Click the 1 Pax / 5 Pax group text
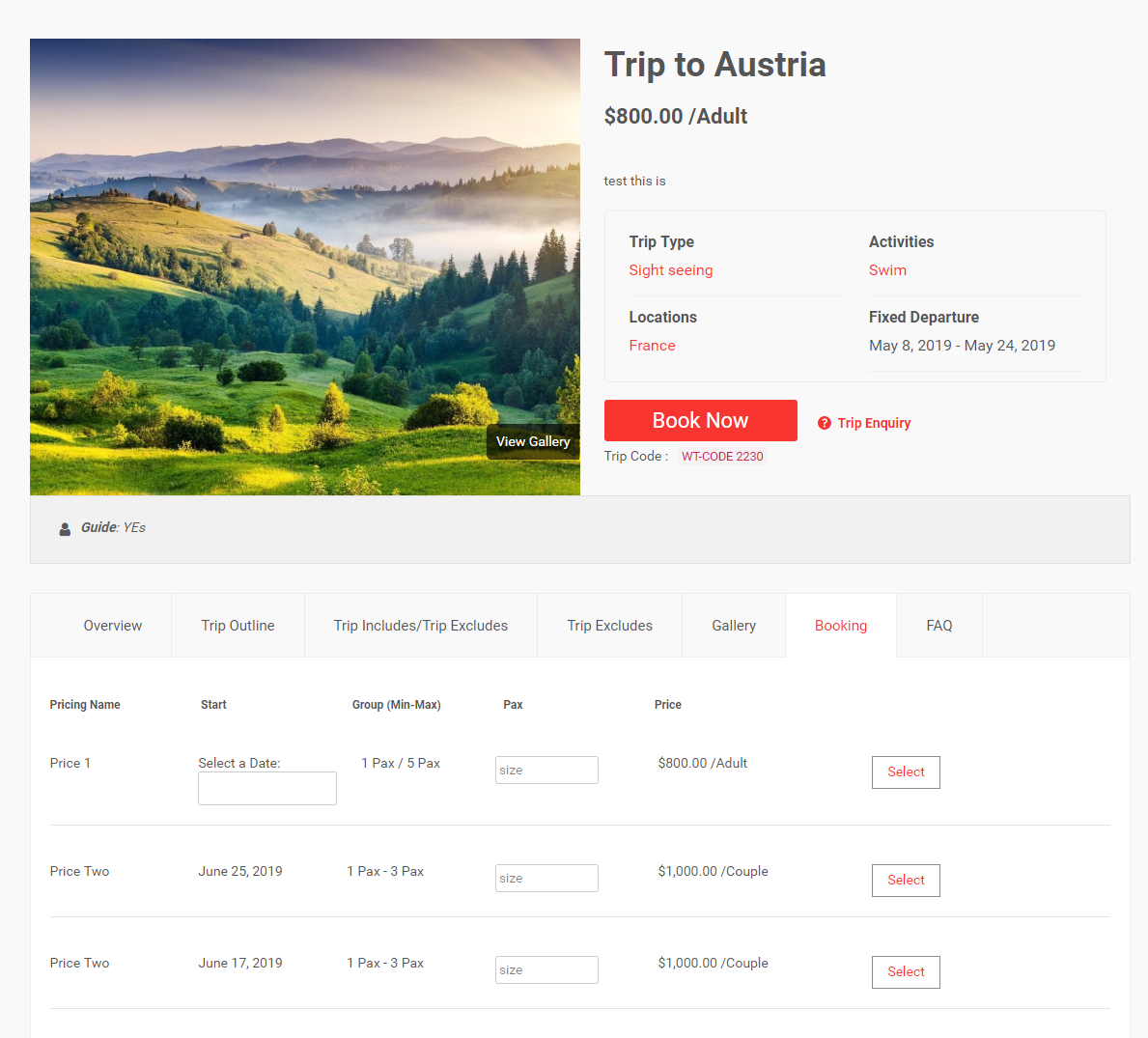 401,763
